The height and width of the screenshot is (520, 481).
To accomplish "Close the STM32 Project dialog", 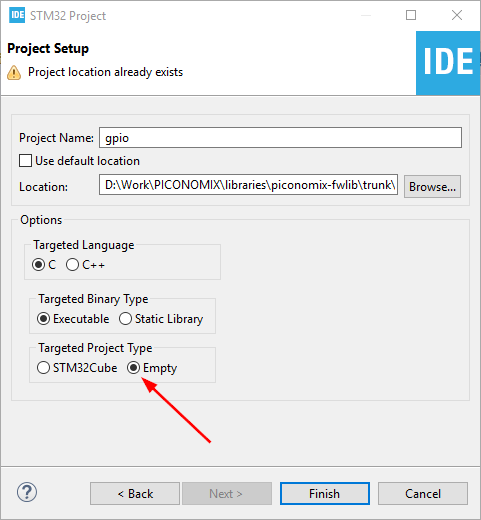I will (x=457, y=15).
